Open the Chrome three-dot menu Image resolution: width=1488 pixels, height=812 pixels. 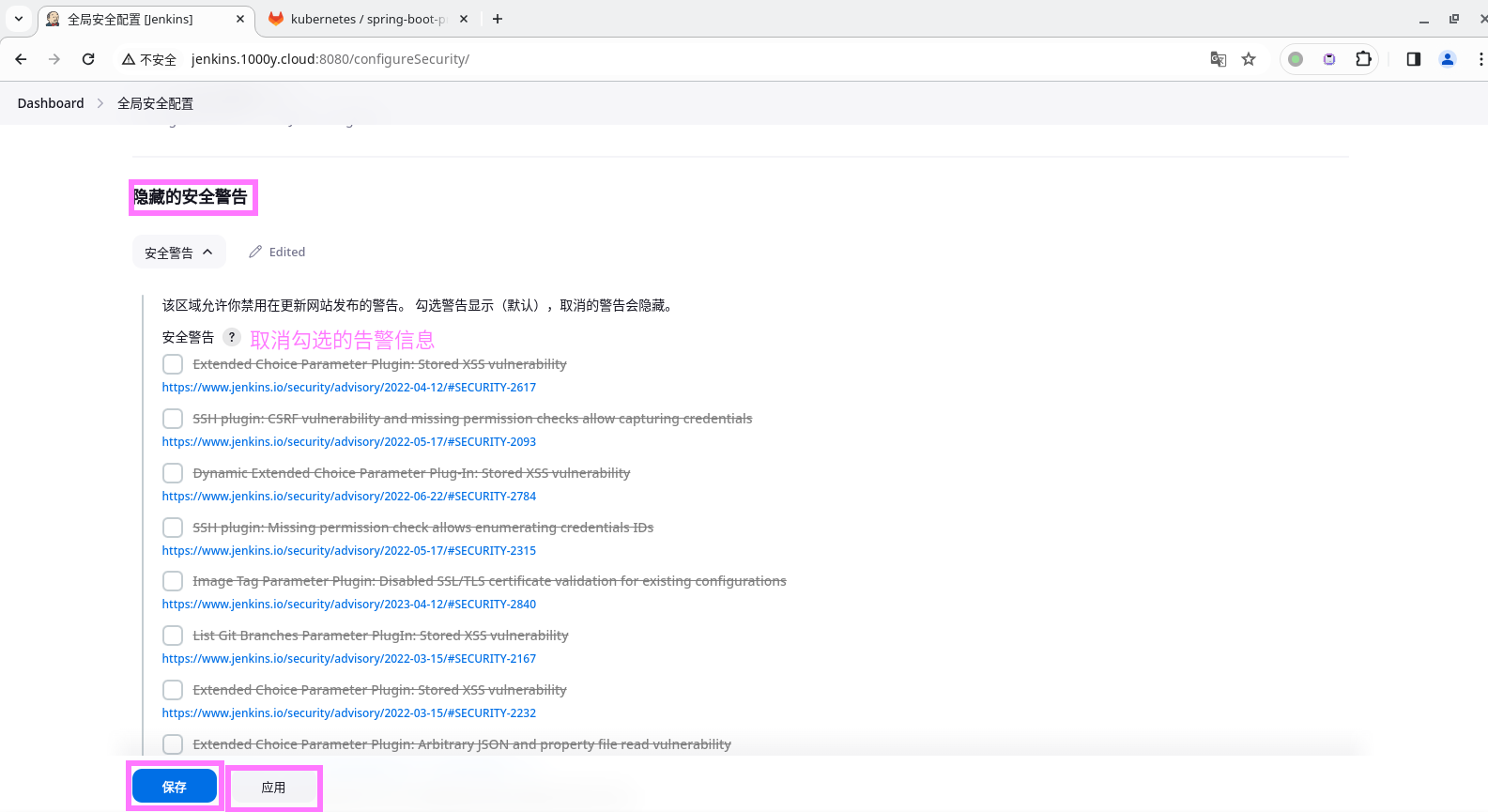click(1480, 59)
